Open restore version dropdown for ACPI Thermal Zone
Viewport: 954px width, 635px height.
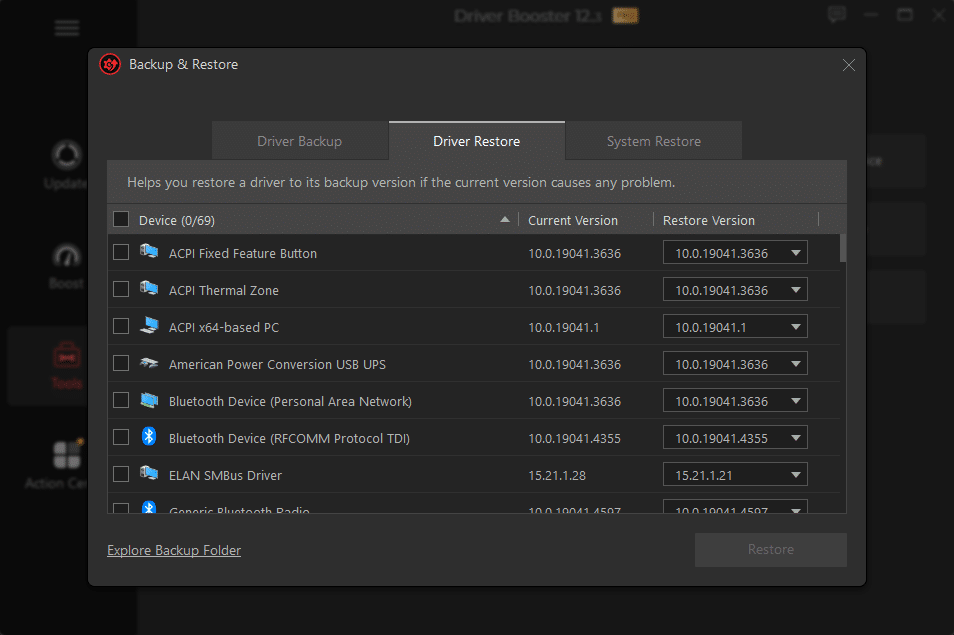coord(735,290)
